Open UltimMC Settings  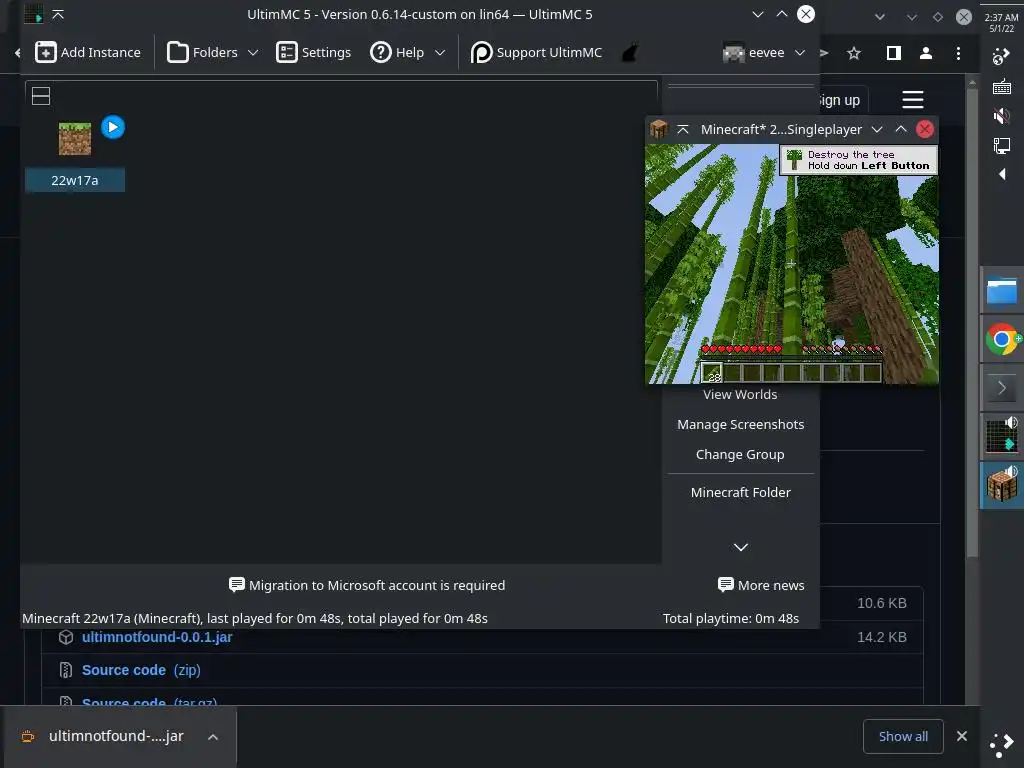313,52
